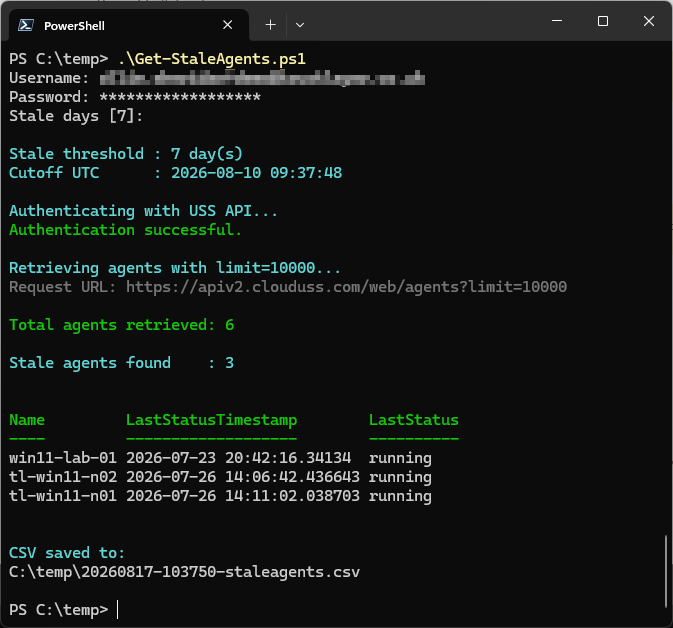Image resolution: width=673 pixels, height=628 pixels.
Task: Close the terminal window
Action: (x=649, y=21)
